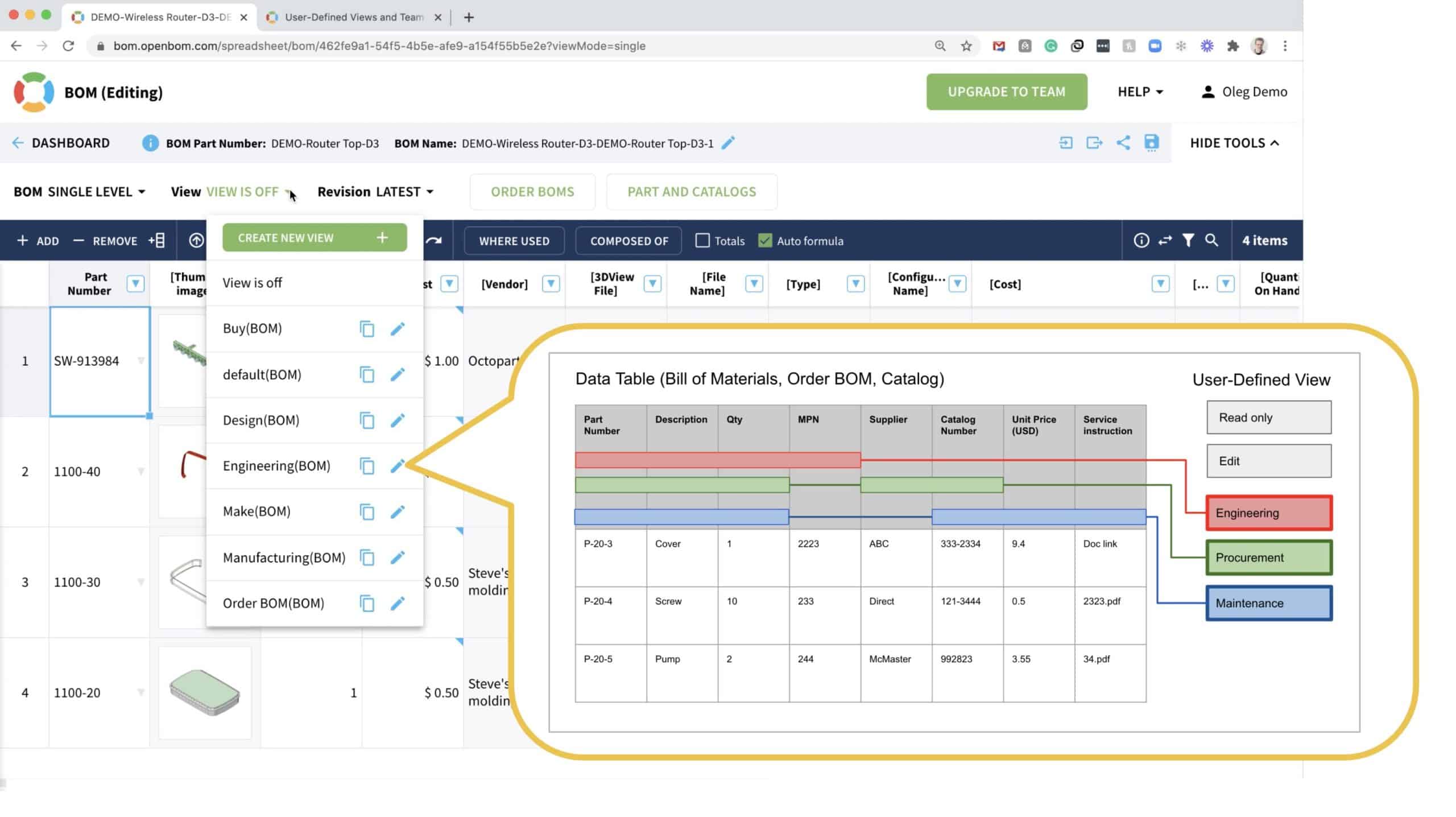Select ORDER BOMS tab
The image size is (1456, 817).
[x=532, y=191]
